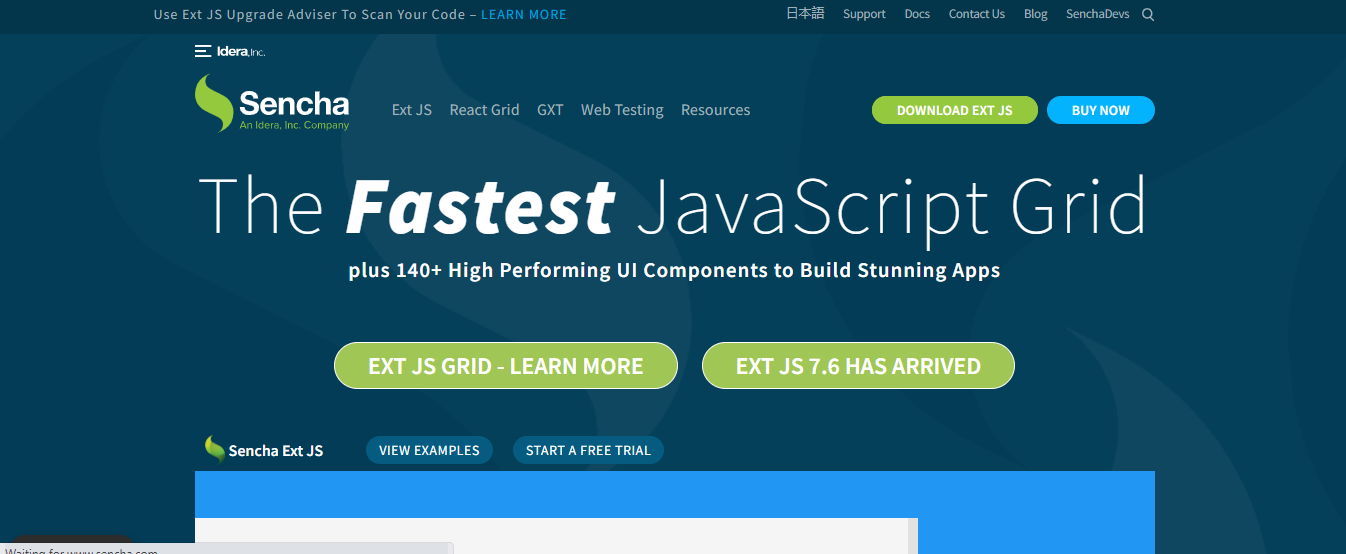Image resolution: width=1346 pixels, height=554 pixels.
Task: Click EXT JS GRID - LEARN MORE button
Action: click(506, 366)
